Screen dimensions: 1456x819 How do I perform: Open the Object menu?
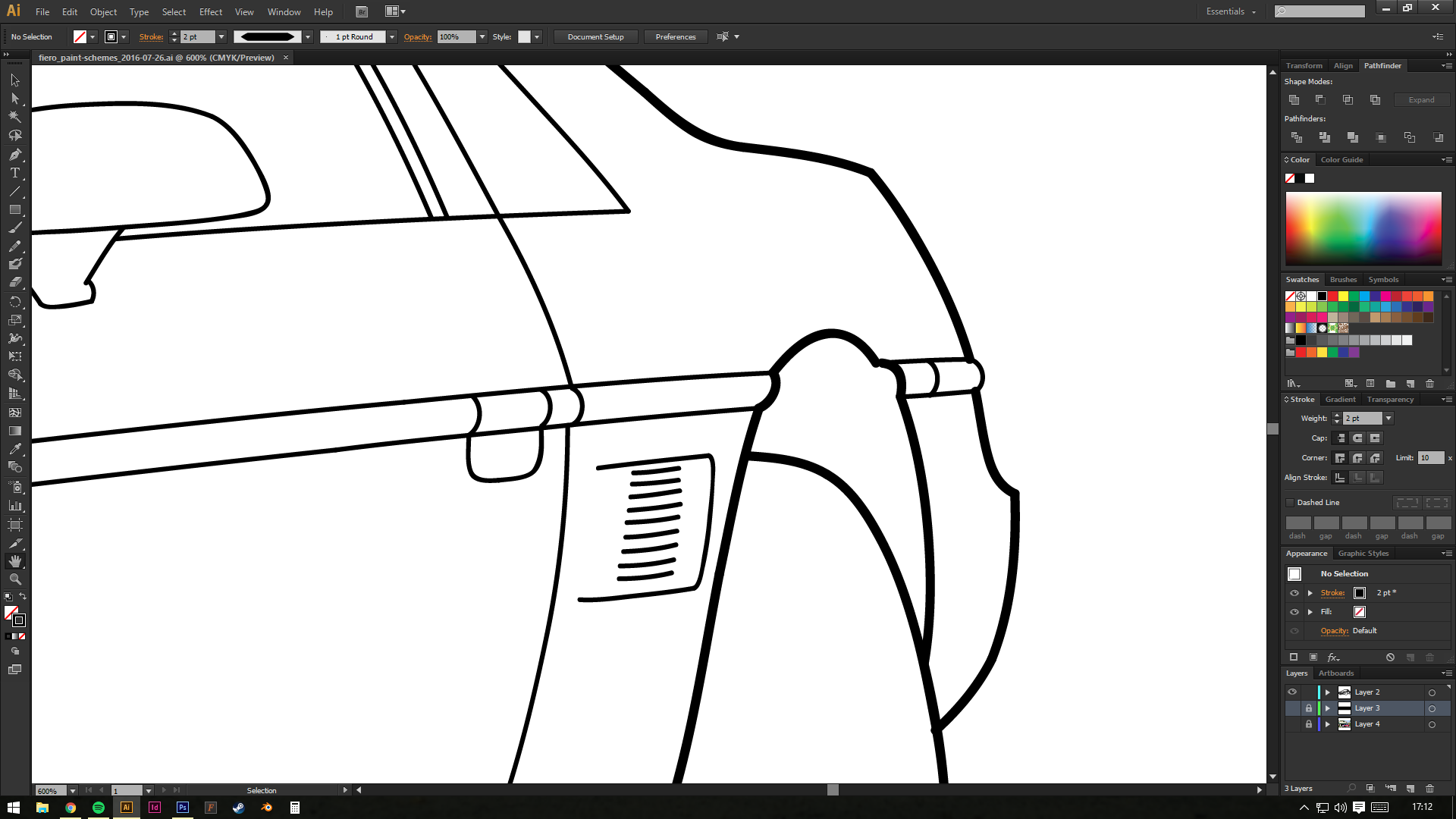tap(103, 11)
